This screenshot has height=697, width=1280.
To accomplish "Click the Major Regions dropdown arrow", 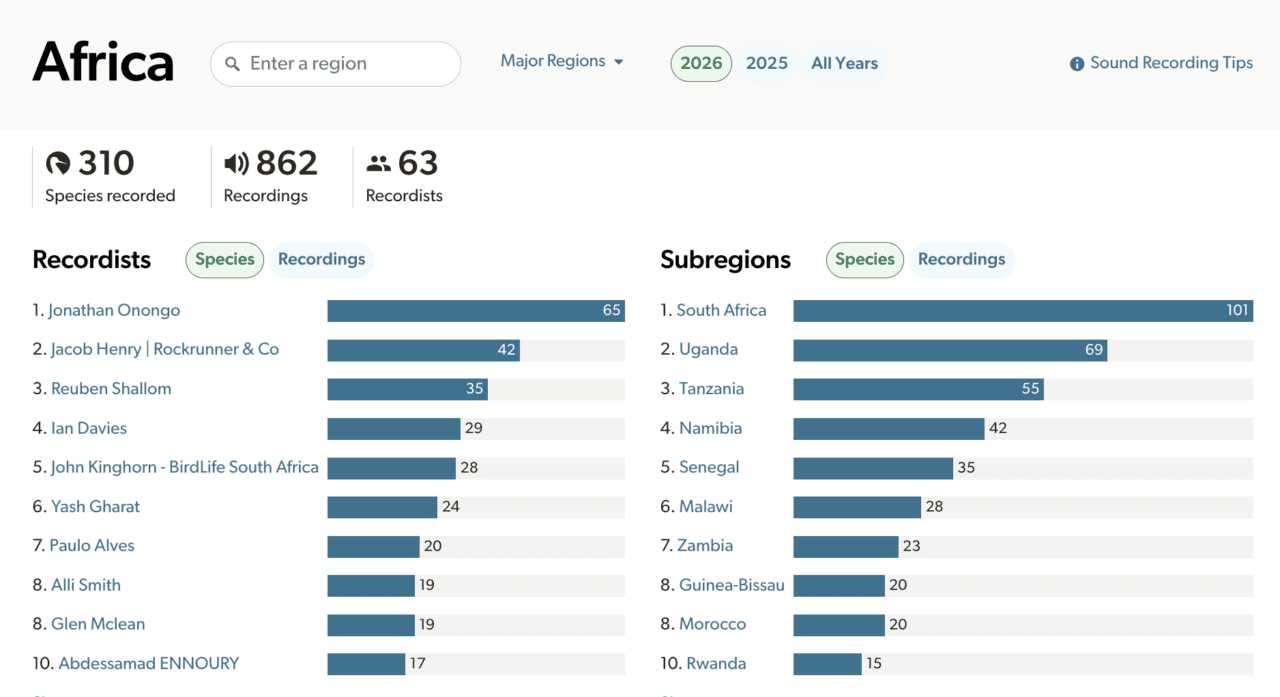I will [x=619, y=62].
